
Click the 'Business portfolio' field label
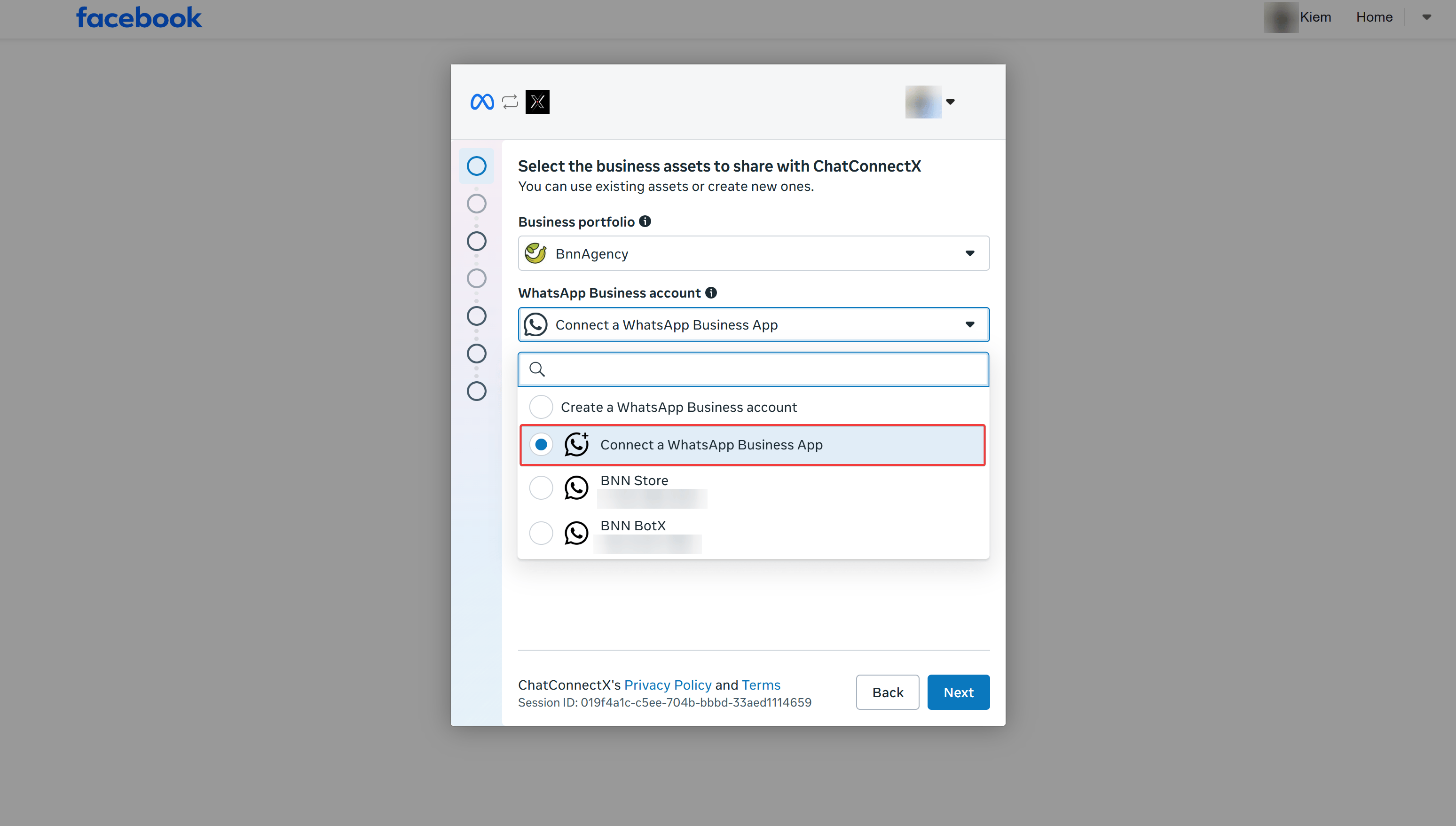(x=576, y=222)
